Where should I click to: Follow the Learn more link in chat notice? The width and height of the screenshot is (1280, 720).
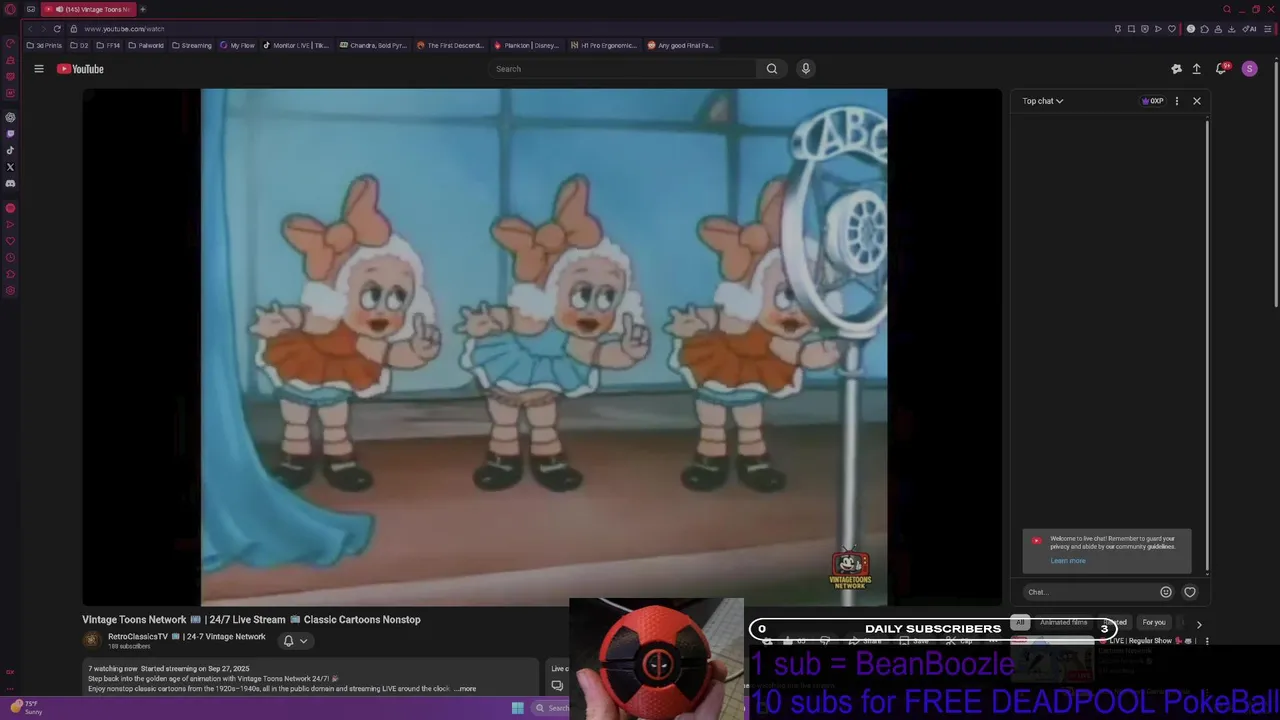coord(1068,561)
